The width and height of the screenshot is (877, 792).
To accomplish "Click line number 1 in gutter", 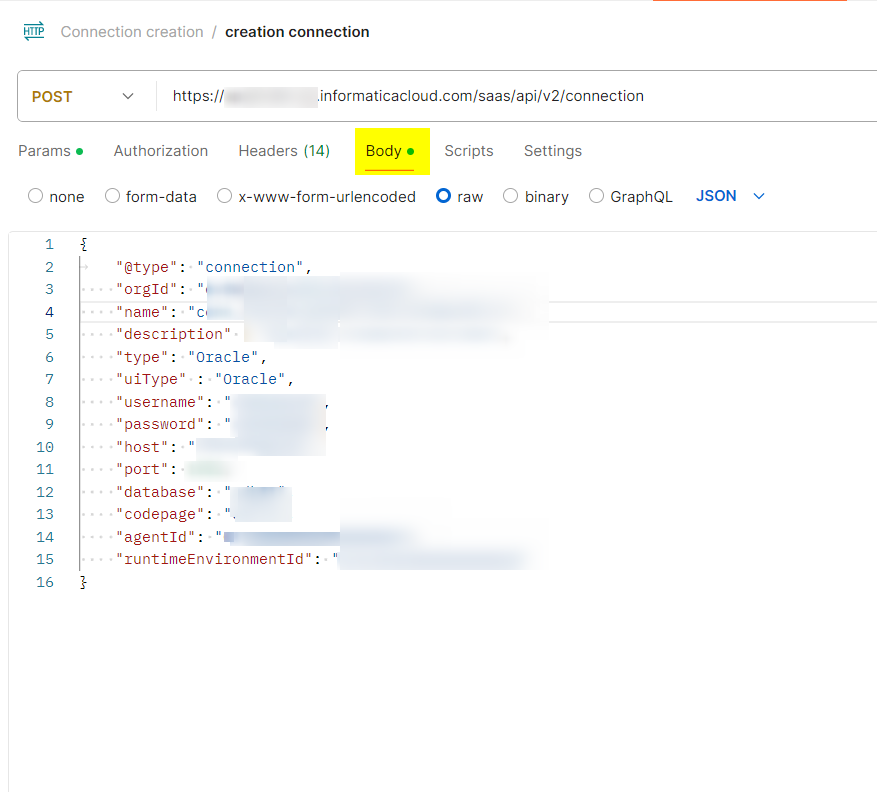I will coord(49,244).
